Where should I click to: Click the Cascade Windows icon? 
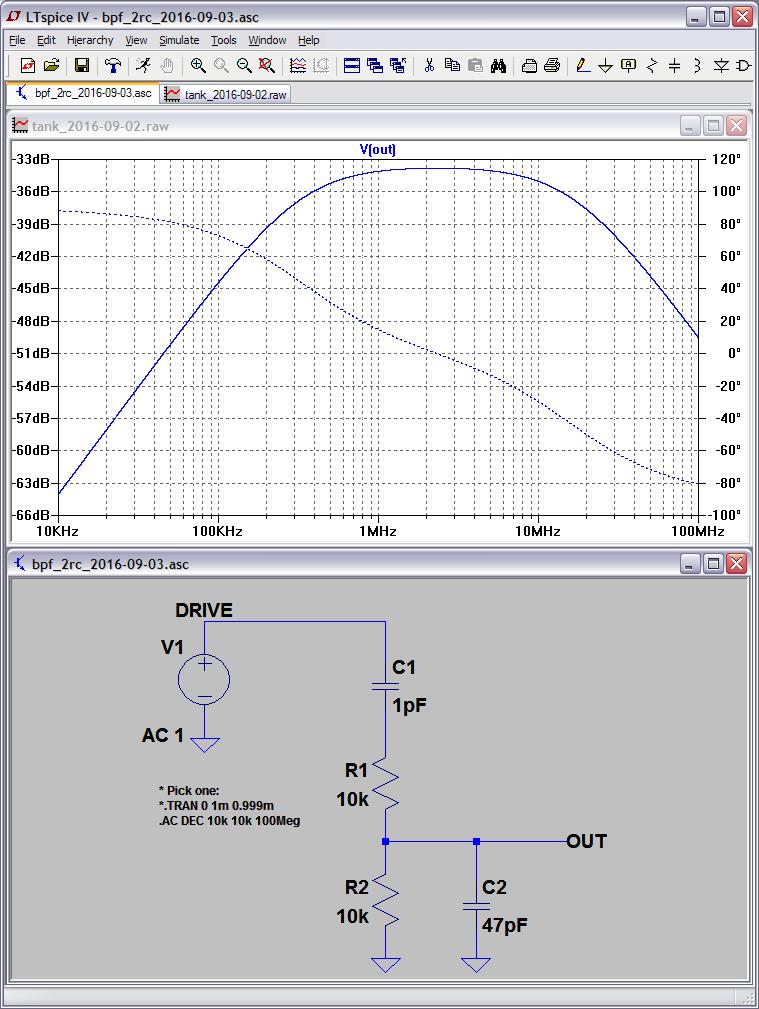coord(375,65)
